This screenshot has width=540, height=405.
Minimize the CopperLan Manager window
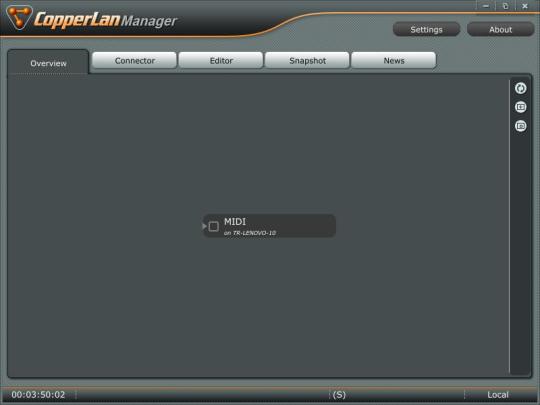(486, 6)
